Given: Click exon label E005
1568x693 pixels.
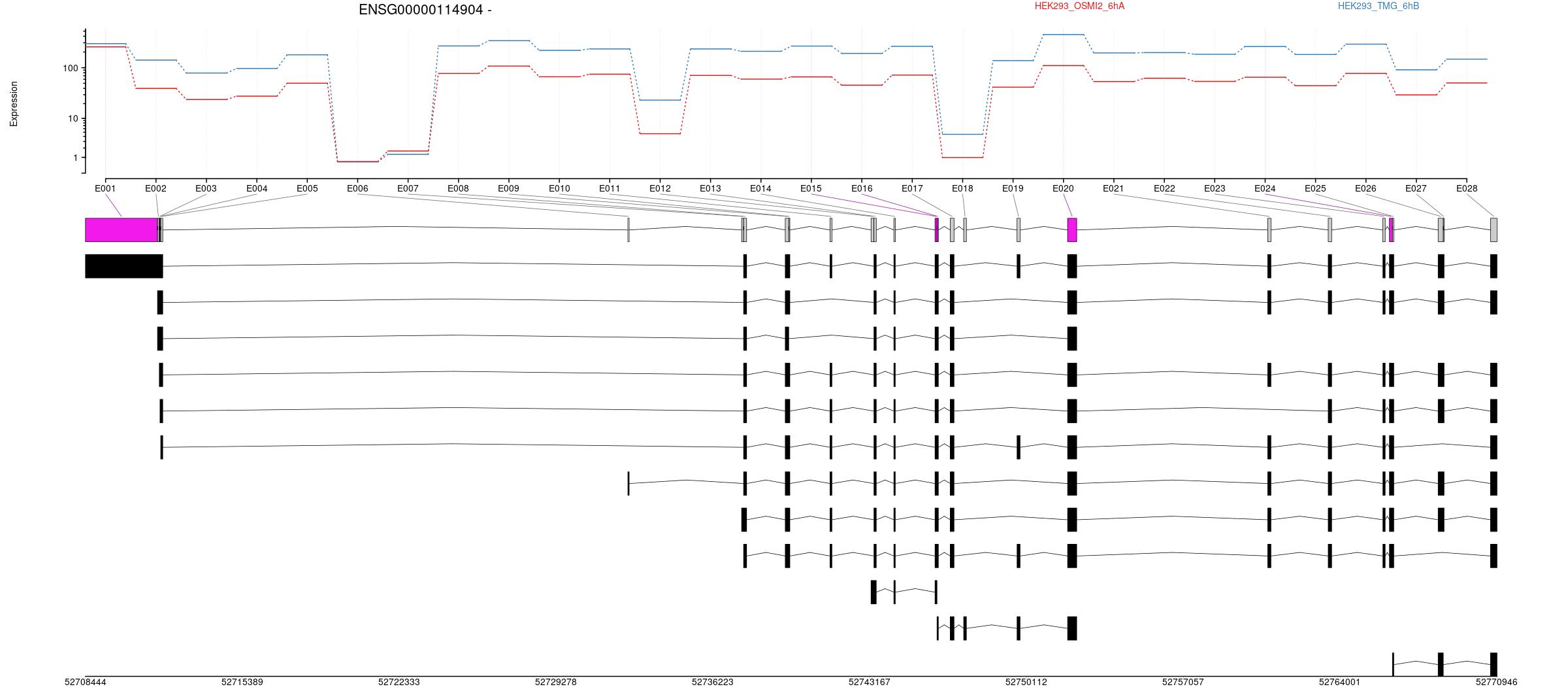Looking at the screenshot, I should (x=307, y=188).
